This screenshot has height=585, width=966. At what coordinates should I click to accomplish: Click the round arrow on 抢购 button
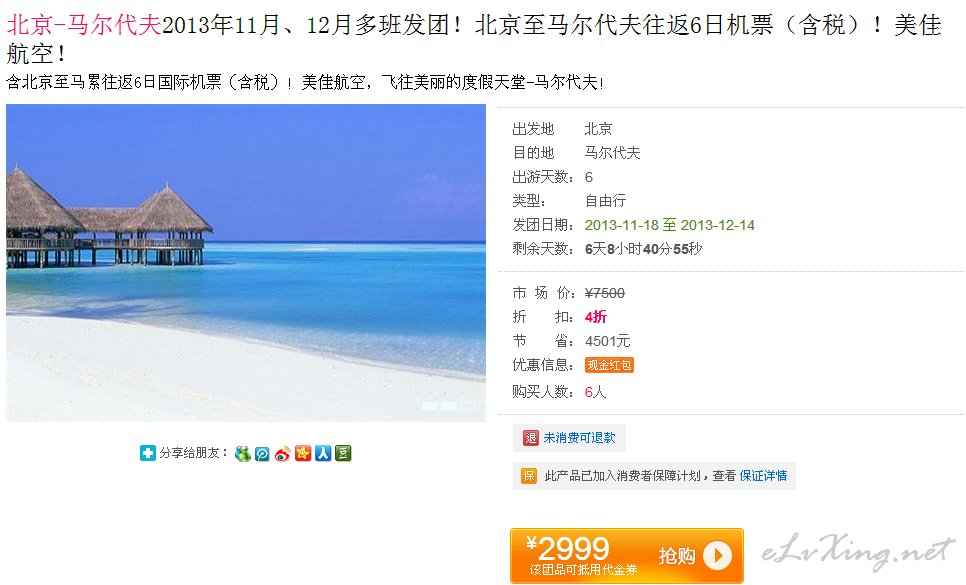coord(717,555)
